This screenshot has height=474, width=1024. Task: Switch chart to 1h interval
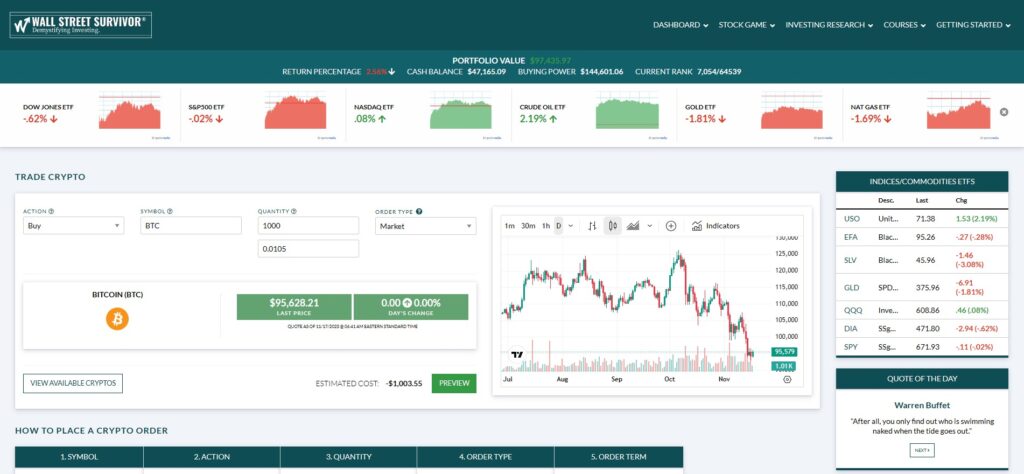(546, 226)
